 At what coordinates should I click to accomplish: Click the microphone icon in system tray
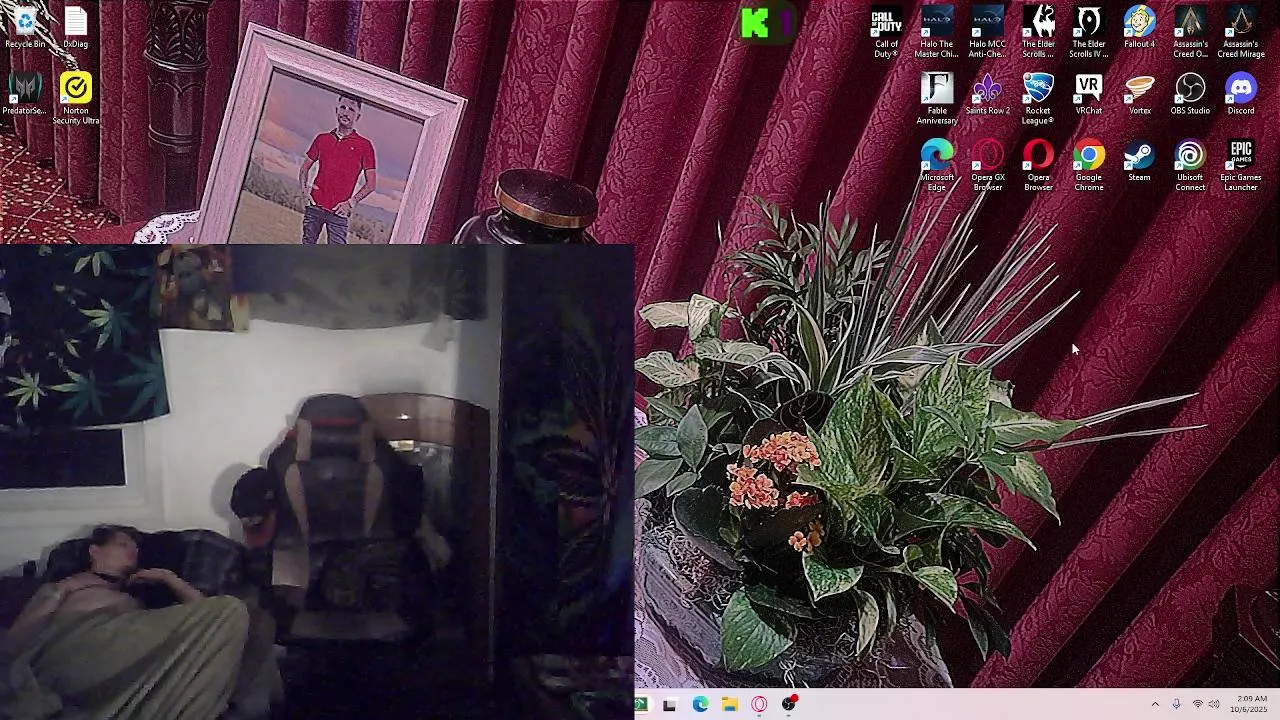1176,704
